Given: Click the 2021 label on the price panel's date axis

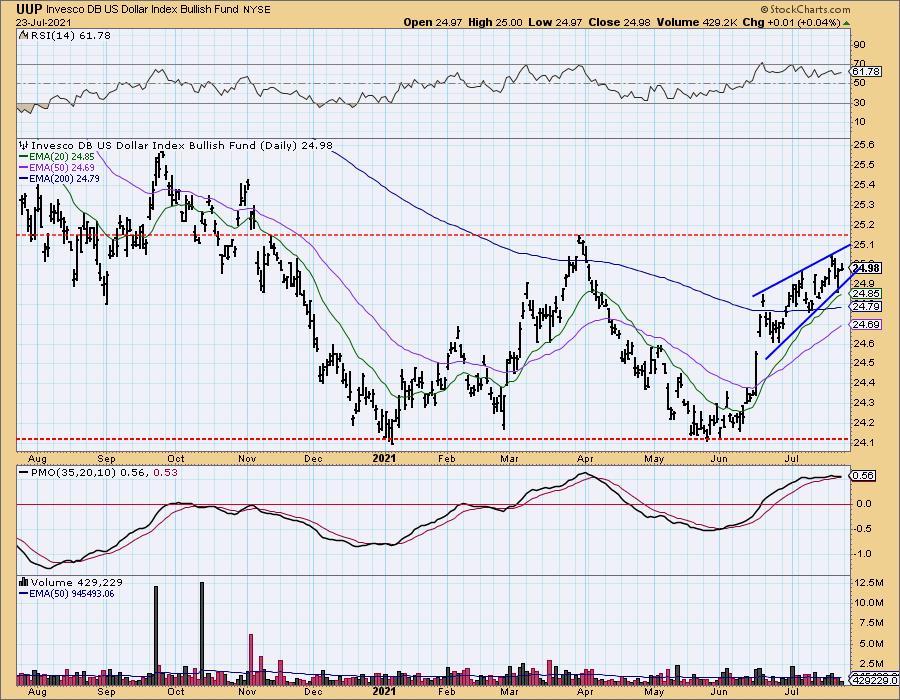Looking at the screenshot, I should [x=384, y=458].
